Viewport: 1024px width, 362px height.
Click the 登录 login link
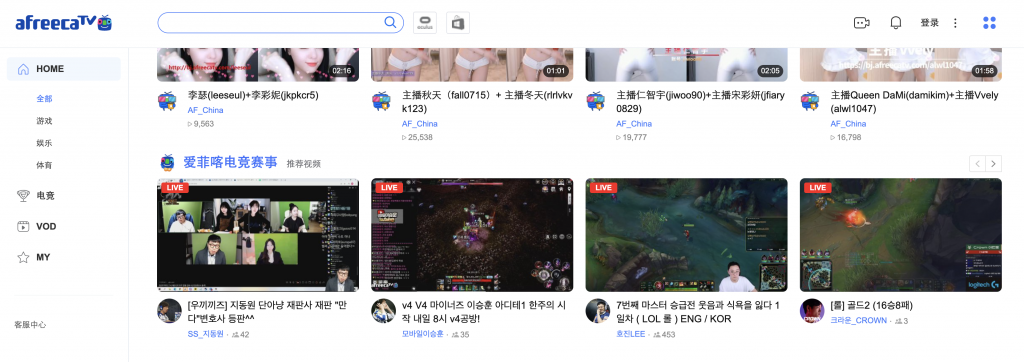tap(929, 23)
